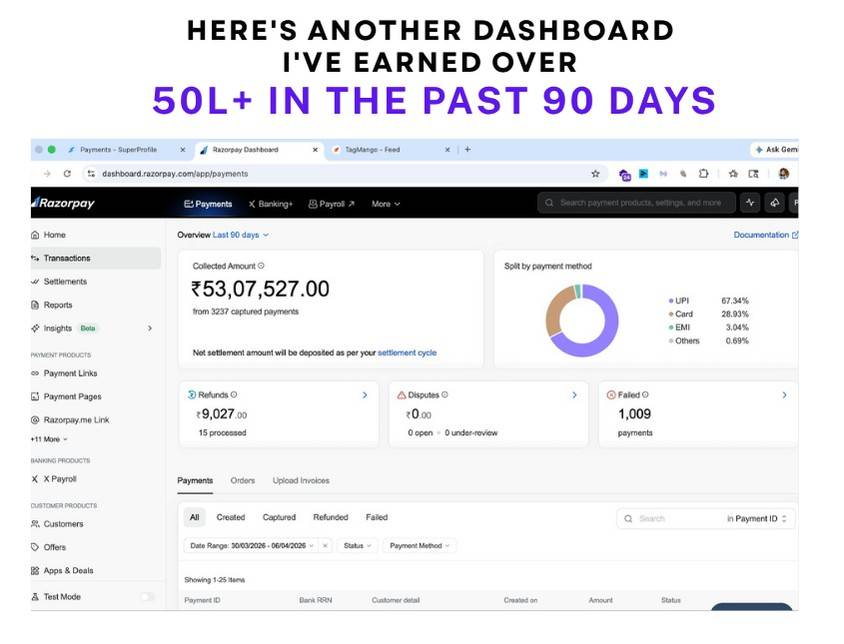Change the Last 90 days overview range

(241, 235)
